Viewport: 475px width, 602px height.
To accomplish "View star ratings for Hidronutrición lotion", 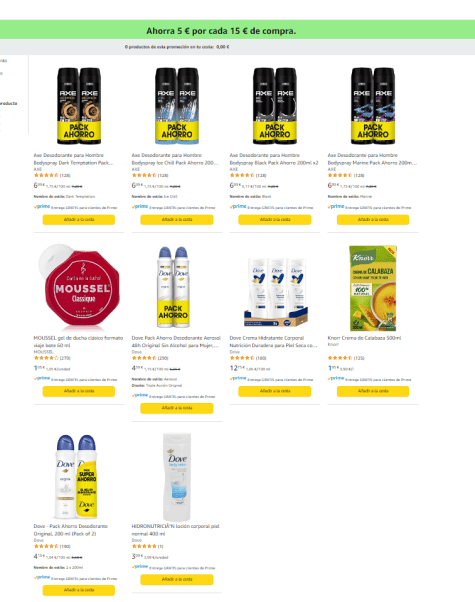I will click(x=144, y=546).
